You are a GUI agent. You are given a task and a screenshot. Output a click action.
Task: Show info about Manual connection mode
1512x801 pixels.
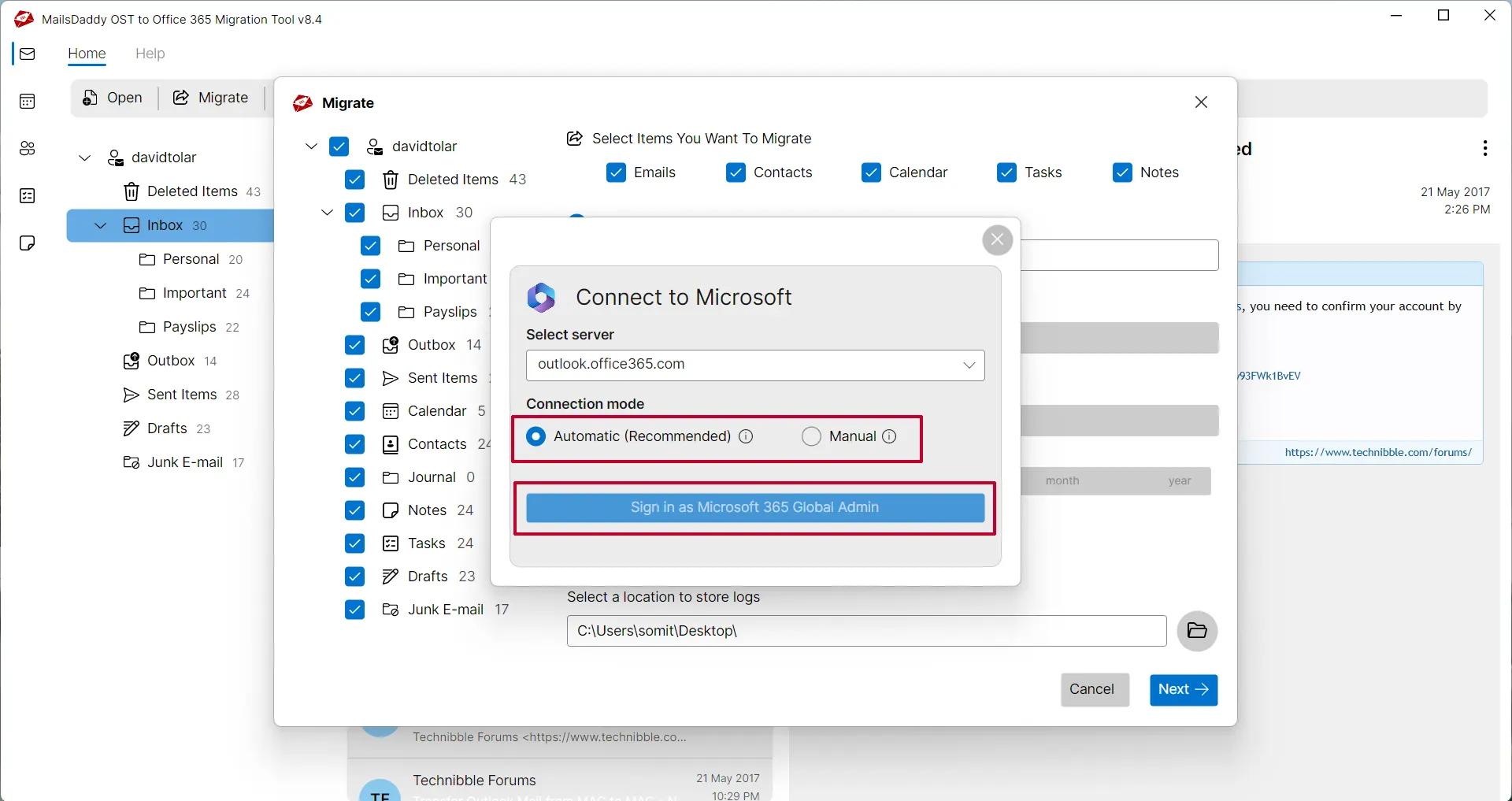pos(889,436)
